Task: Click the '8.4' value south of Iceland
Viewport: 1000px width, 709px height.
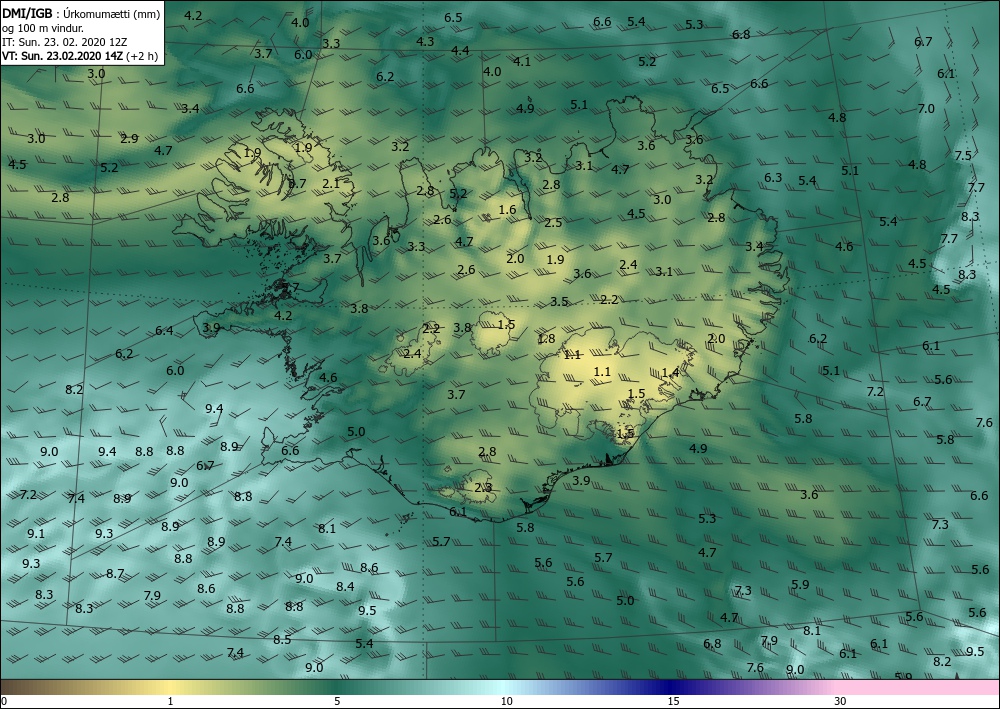Action: point(345,587)
